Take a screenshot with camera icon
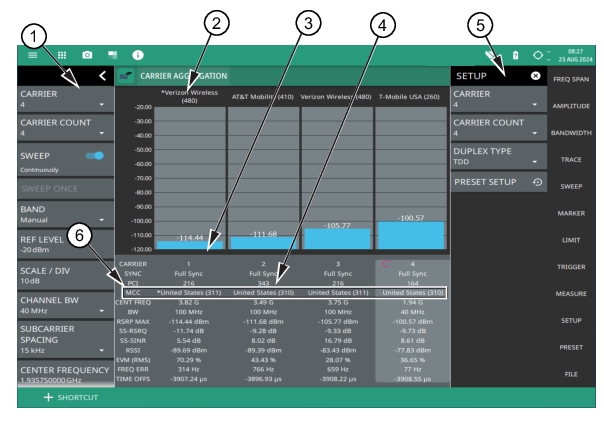Viewport: 604px width, 422px height. (86, 53)
